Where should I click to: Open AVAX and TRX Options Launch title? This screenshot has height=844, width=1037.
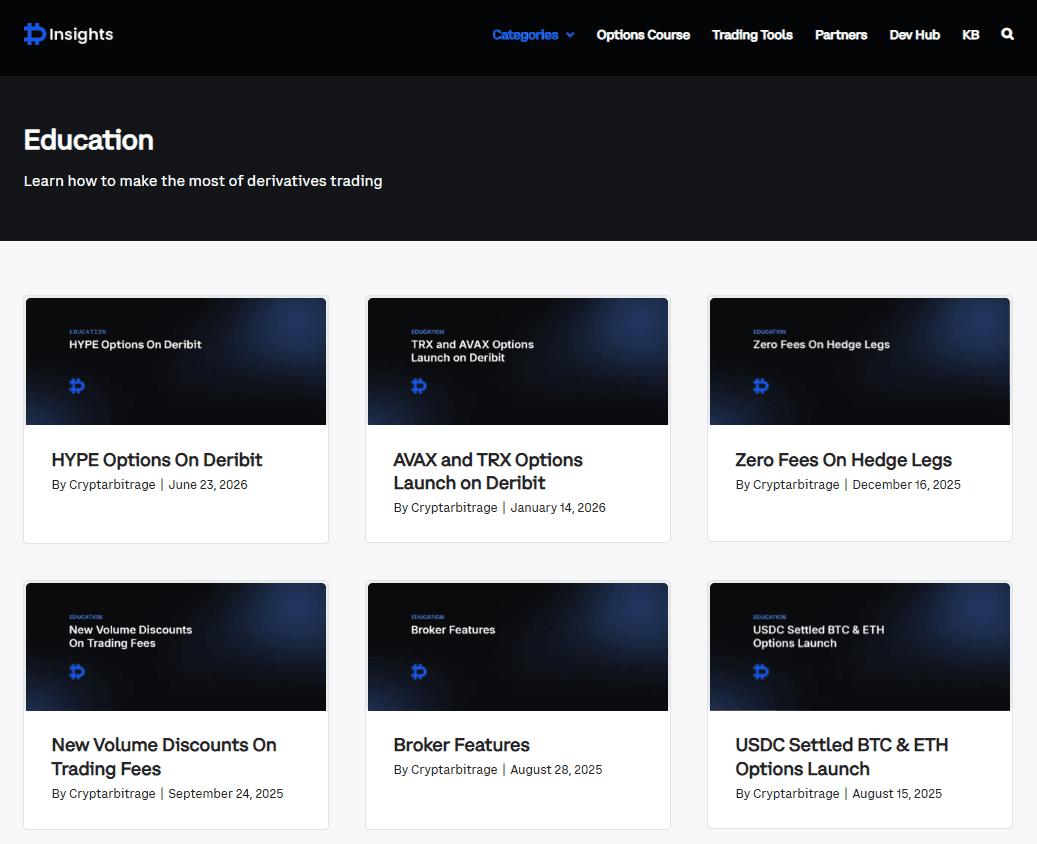(x=488, y=472)
